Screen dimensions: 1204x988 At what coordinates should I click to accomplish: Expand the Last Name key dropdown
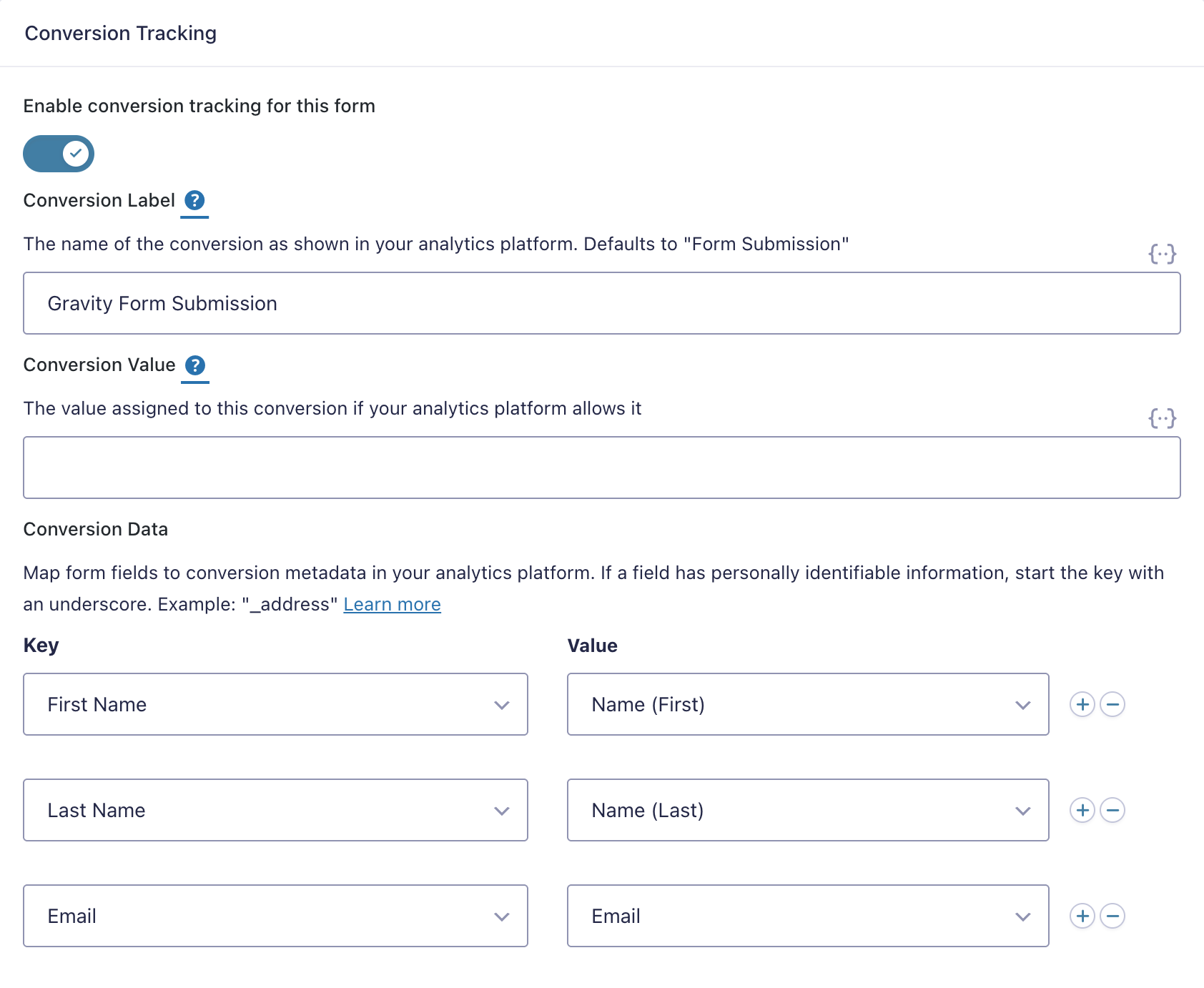pos(275,810)
